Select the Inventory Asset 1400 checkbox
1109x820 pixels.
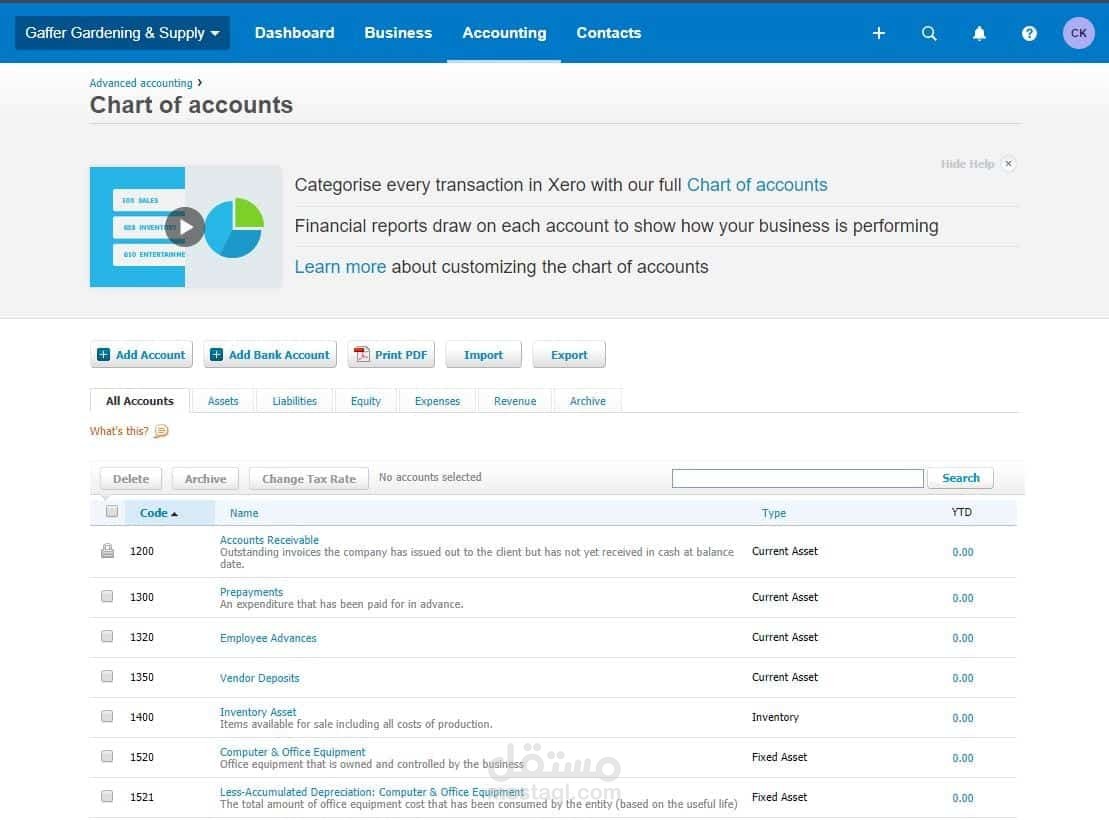pos(107,716)
